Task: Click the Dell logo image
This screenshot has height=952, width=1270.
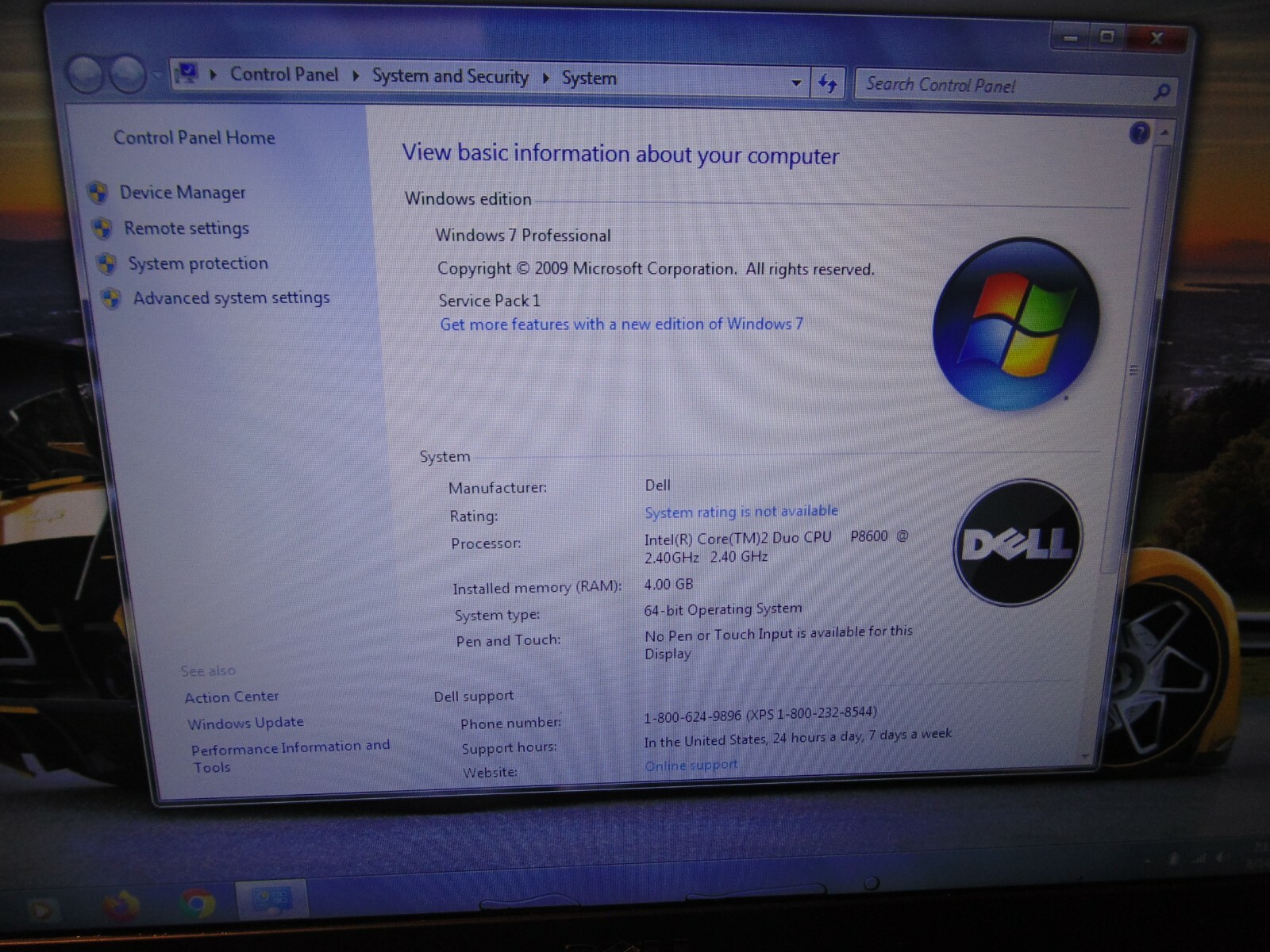Action: click(1018, 543)
